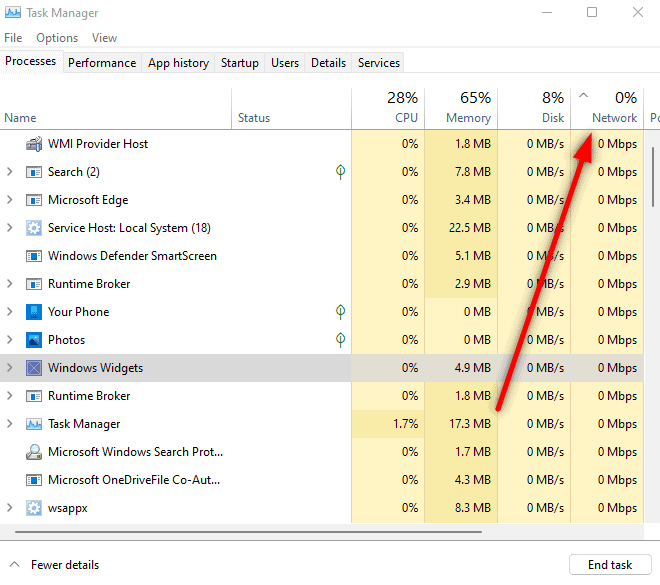This screenshot has height=585, width=660.
Task: Expand the Windows Widgets process group
Action: coord(10,368)
